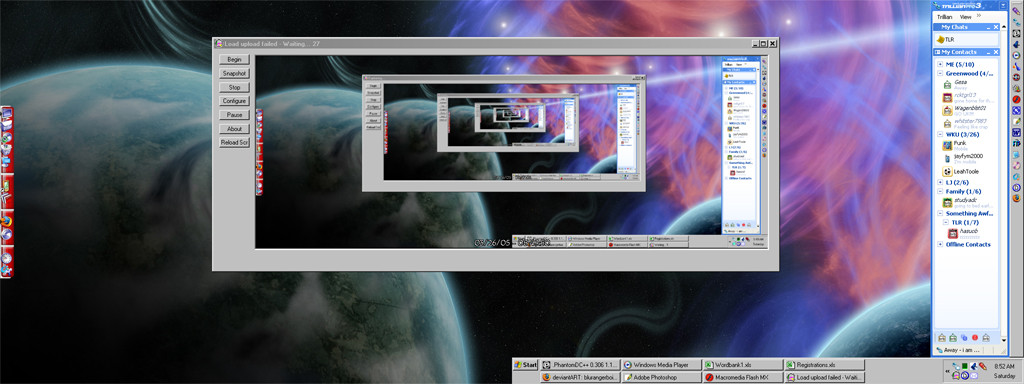Image resolution: width=1024 pixels, height=384 pixels.
Task: Collapse the Greenwood contact group
Action: click(x=940, y=74)
